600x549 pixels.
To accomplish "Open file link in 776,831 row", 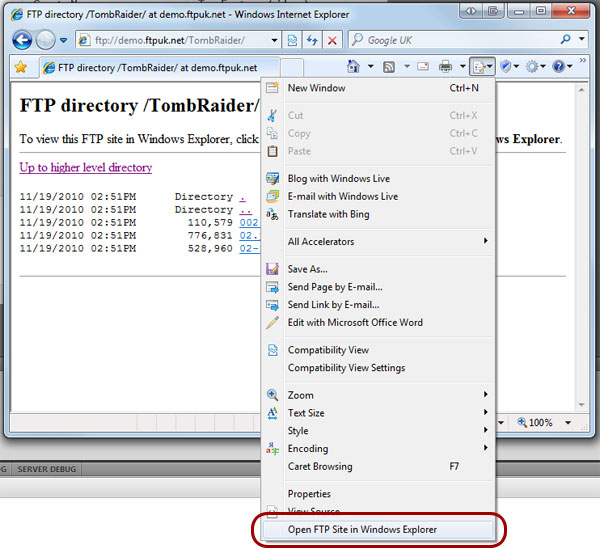I will [249, 236].
